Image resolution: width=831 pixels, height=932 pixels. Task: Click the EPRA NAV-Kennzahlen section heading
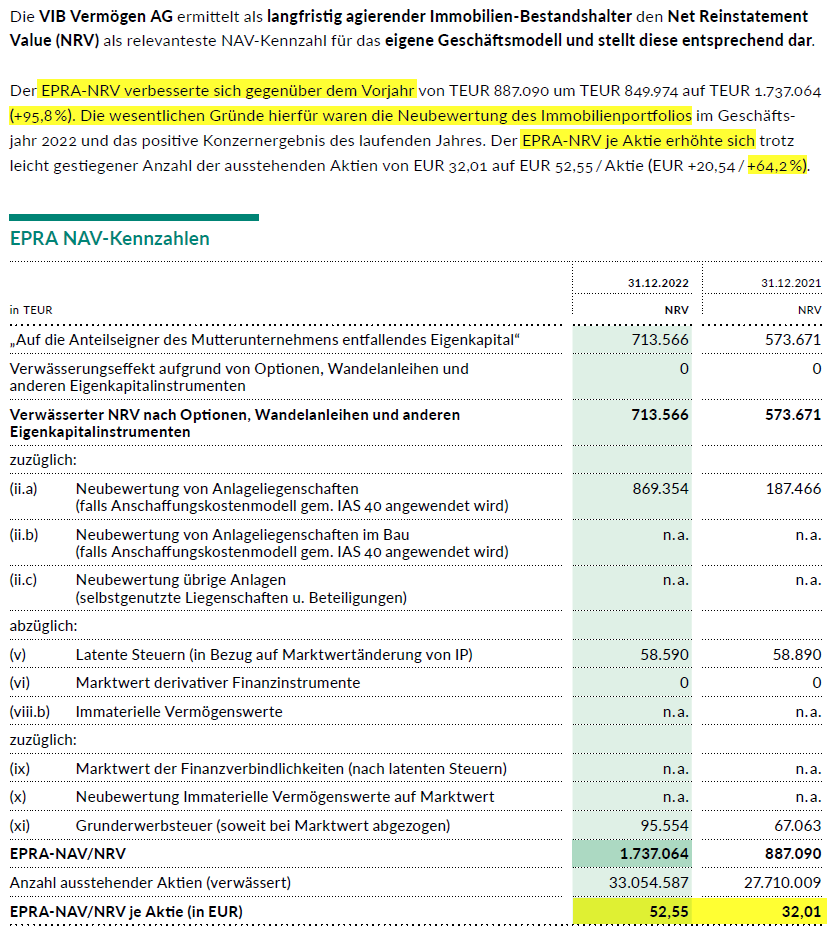109,238
